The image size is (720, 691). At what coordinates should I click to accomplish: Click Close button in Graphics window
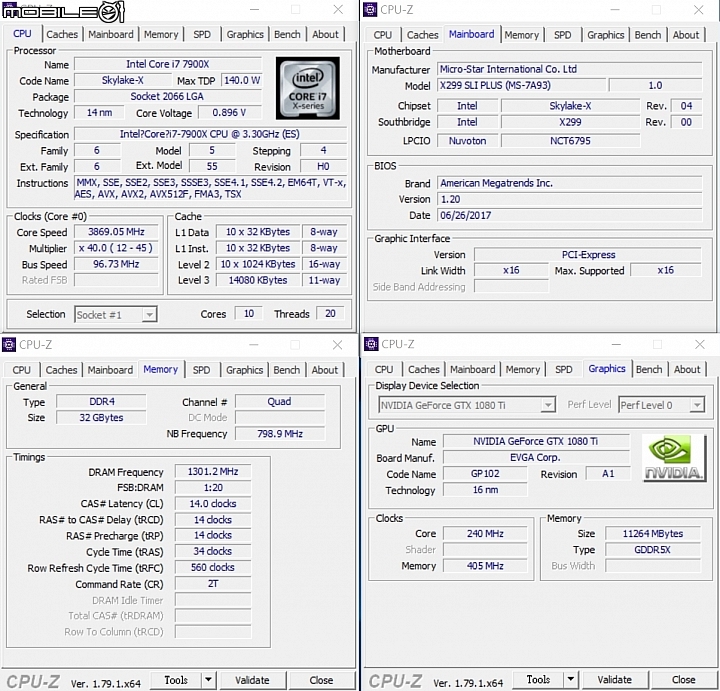pos(684,679)
